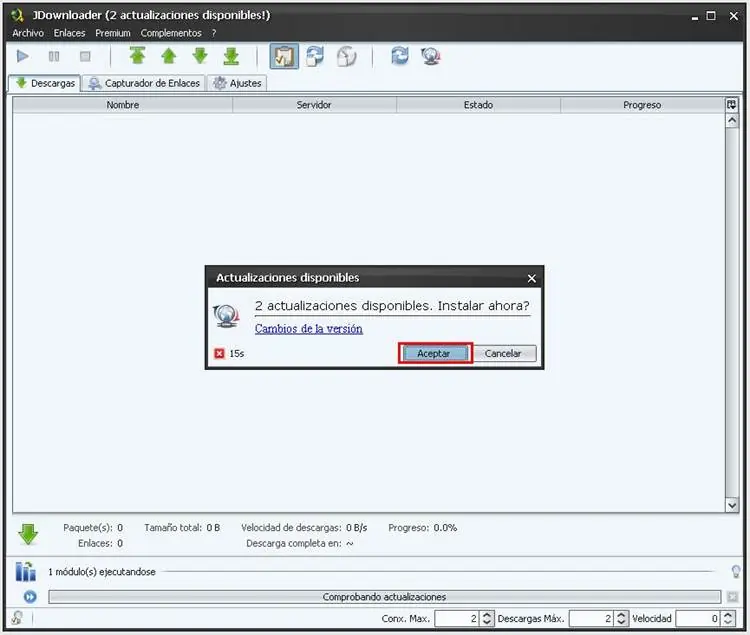Stop all downloads with stop icon

click(x=85, y=56)
